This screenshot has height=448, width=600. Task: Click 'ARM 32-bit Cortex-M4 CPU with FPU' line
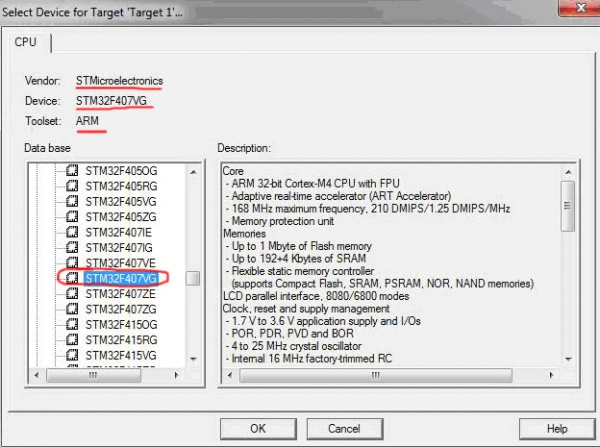(x=313, y=183)
